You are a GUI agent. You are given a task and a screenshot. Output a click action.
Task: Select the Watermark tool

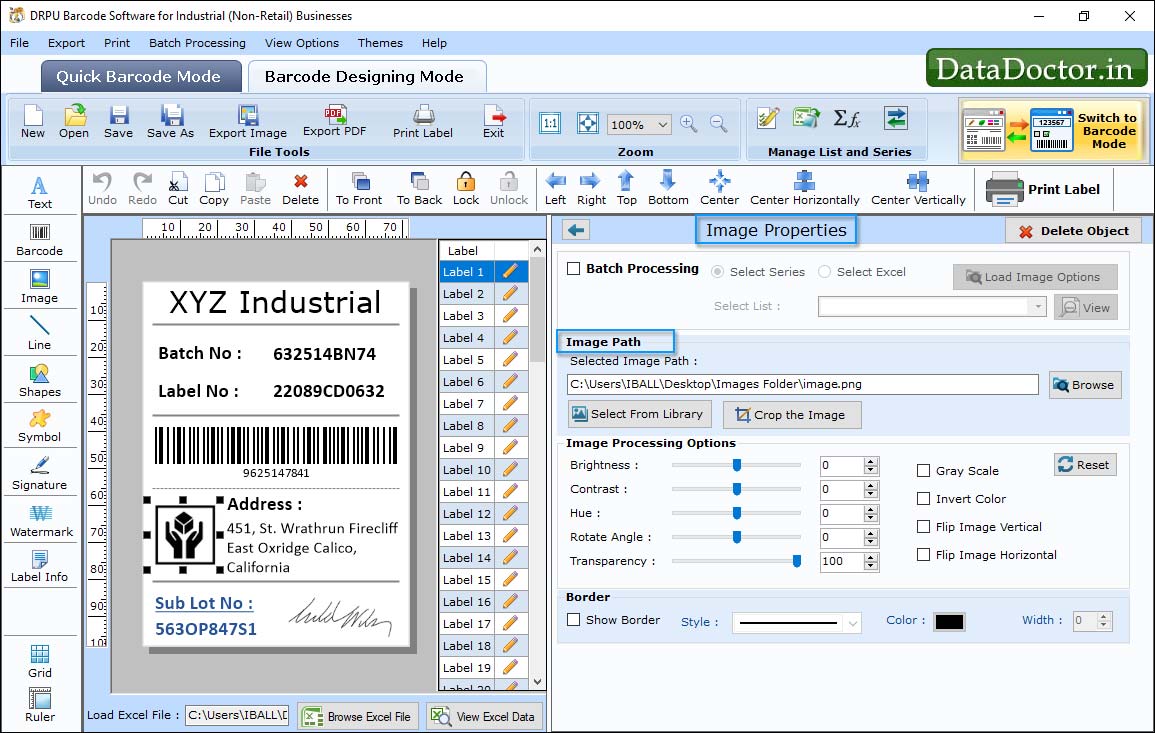pyautogui.click(x=41, y=521)
